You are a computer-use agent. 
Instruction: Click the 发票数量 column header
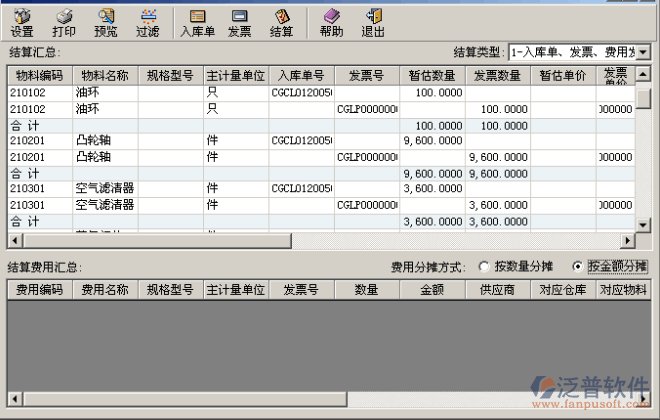[x=498, y=76]
